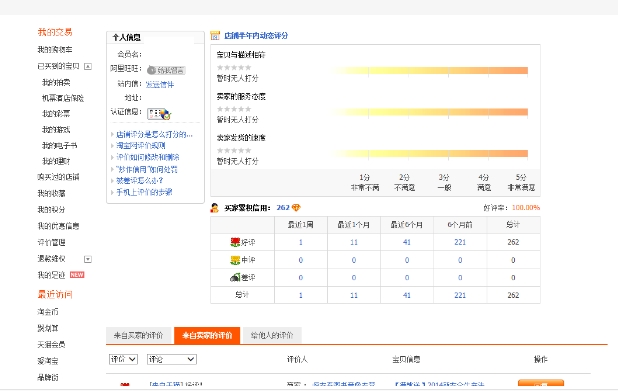Click the stars under 卖家发货的速度
The width and height of the screenshot is (618, 391).
pos(234,150)
